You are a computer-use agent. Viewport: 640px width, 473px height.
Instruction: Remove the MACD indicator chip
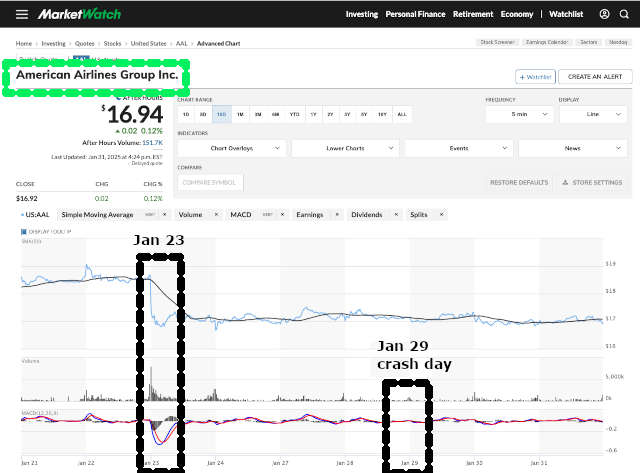(282, 214)
